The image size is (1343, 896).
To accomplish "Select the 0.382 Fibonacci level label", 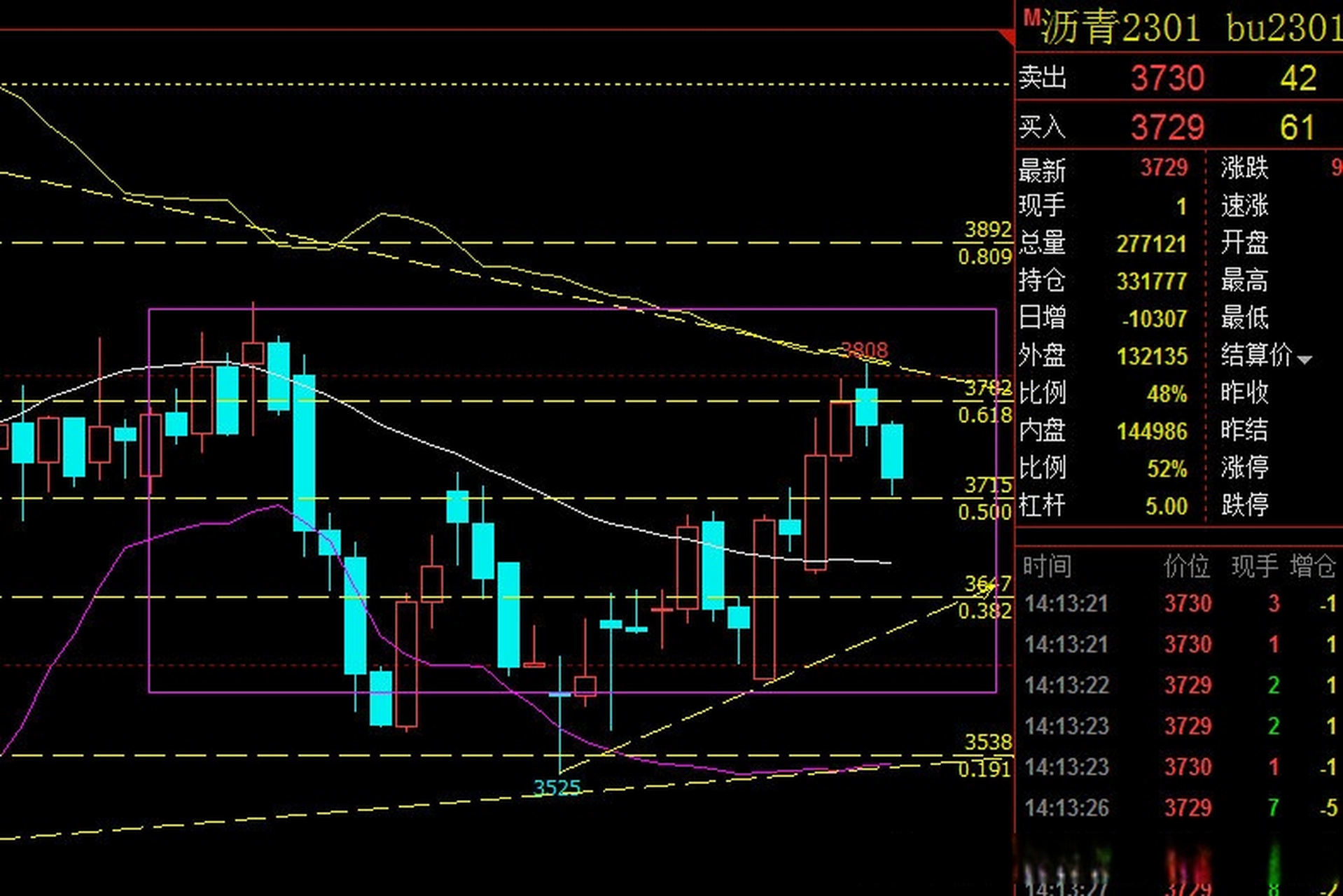I will [984, 611].
